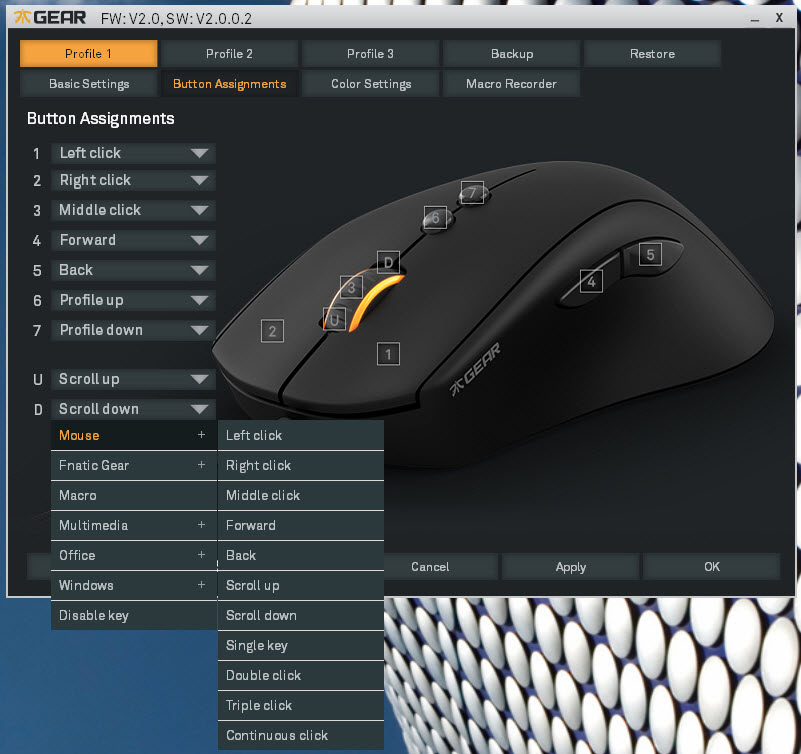Expand the Office submenu plus icon

click(201, 555)
